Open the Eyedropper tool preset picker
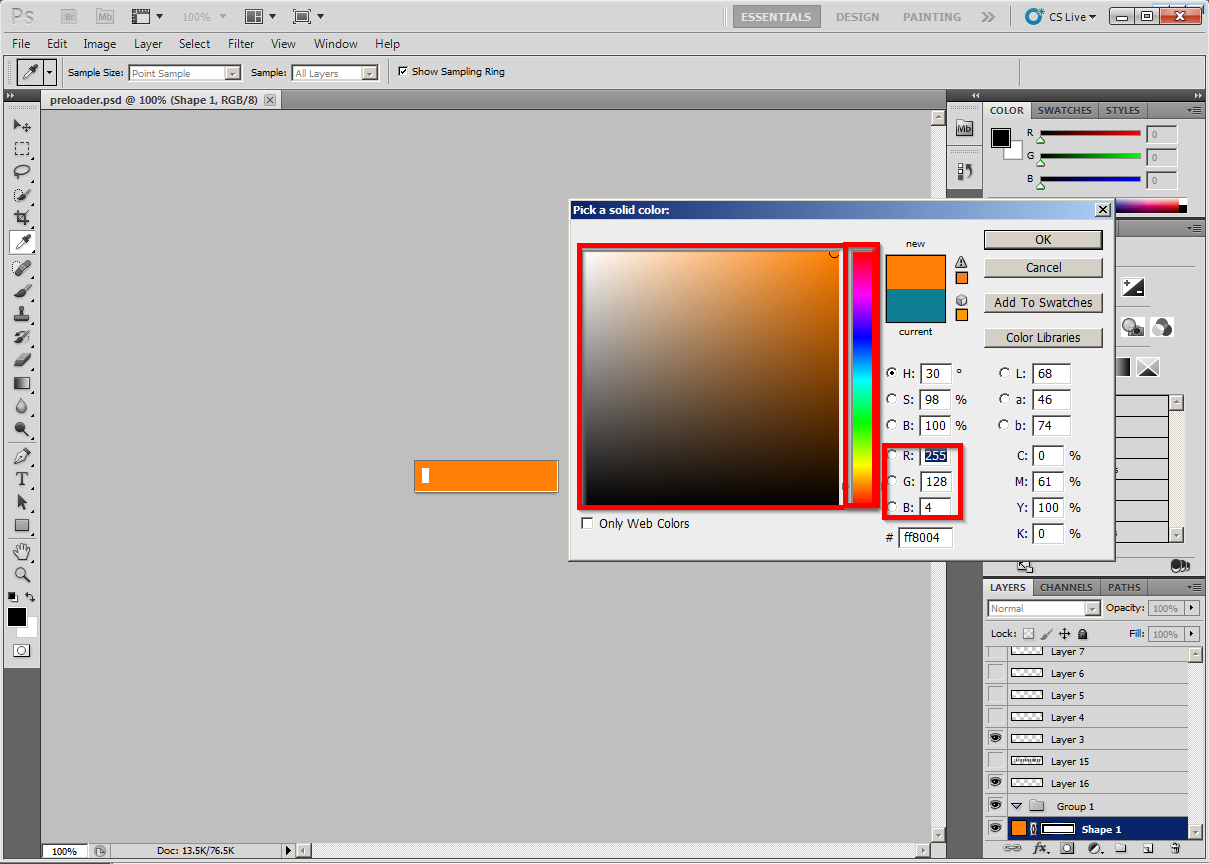 pyautogui.click(x=49, y=72)
